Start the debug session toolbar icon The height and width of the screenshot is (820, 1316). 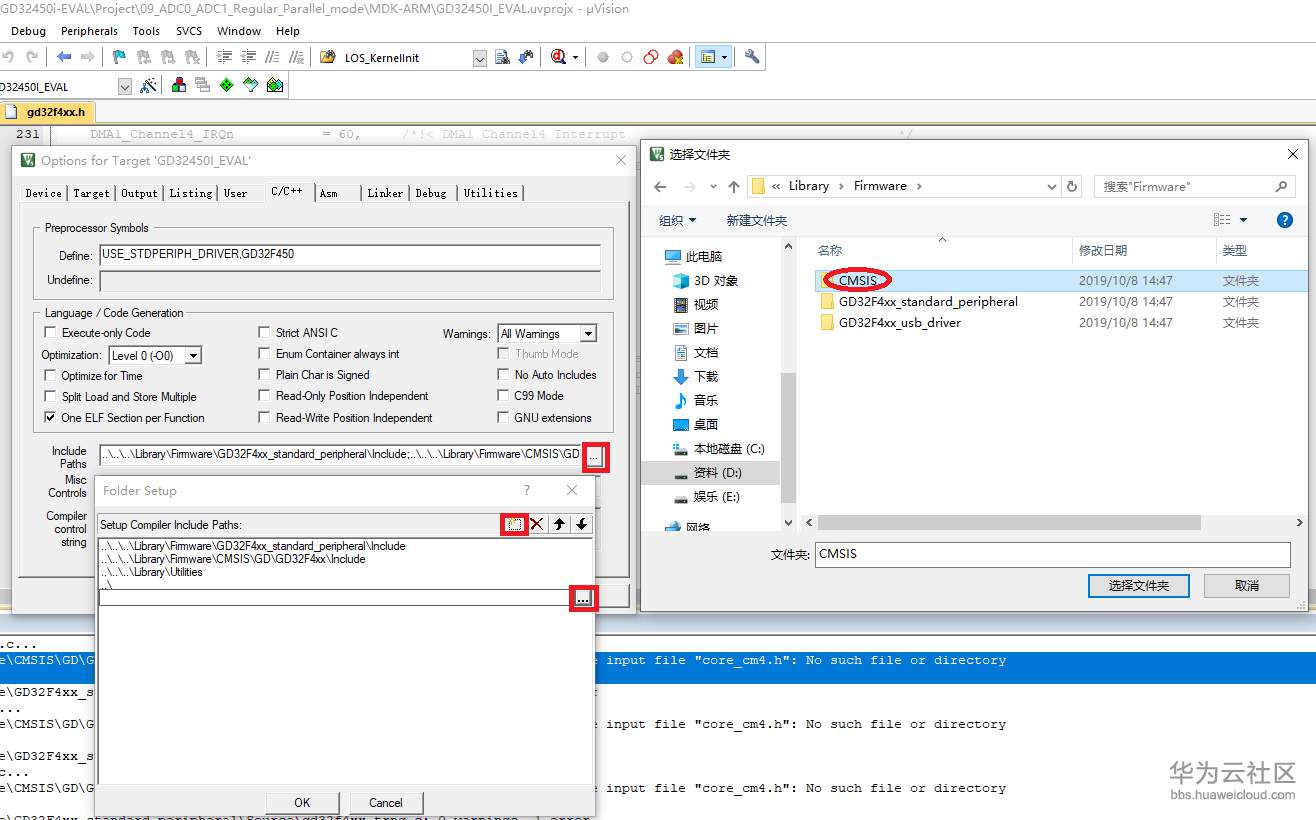click(558, 57)
